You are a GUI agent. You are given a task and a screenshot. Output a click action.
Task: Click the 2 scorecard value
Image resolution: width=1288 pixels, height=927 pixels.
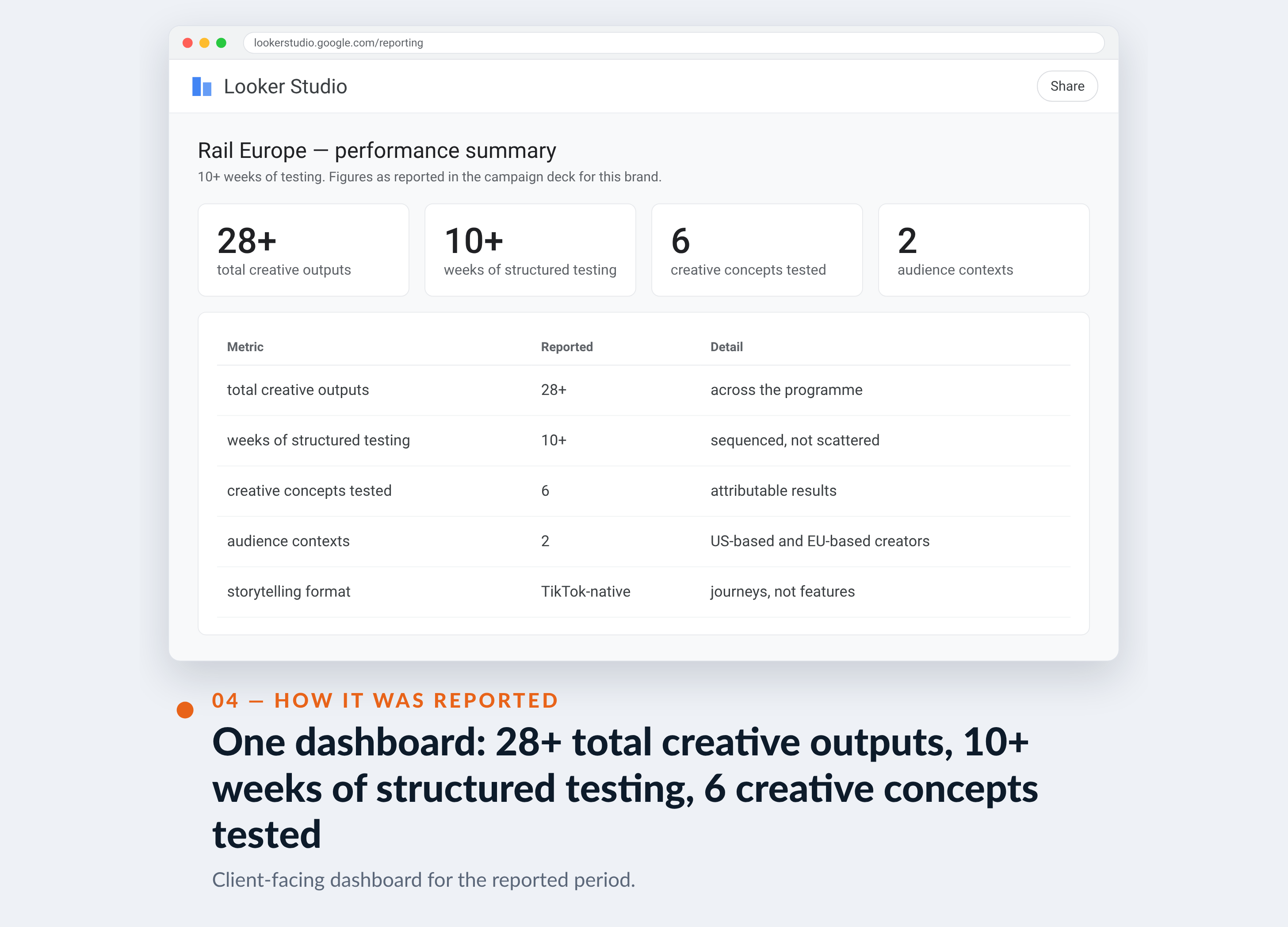pos(907,241)
